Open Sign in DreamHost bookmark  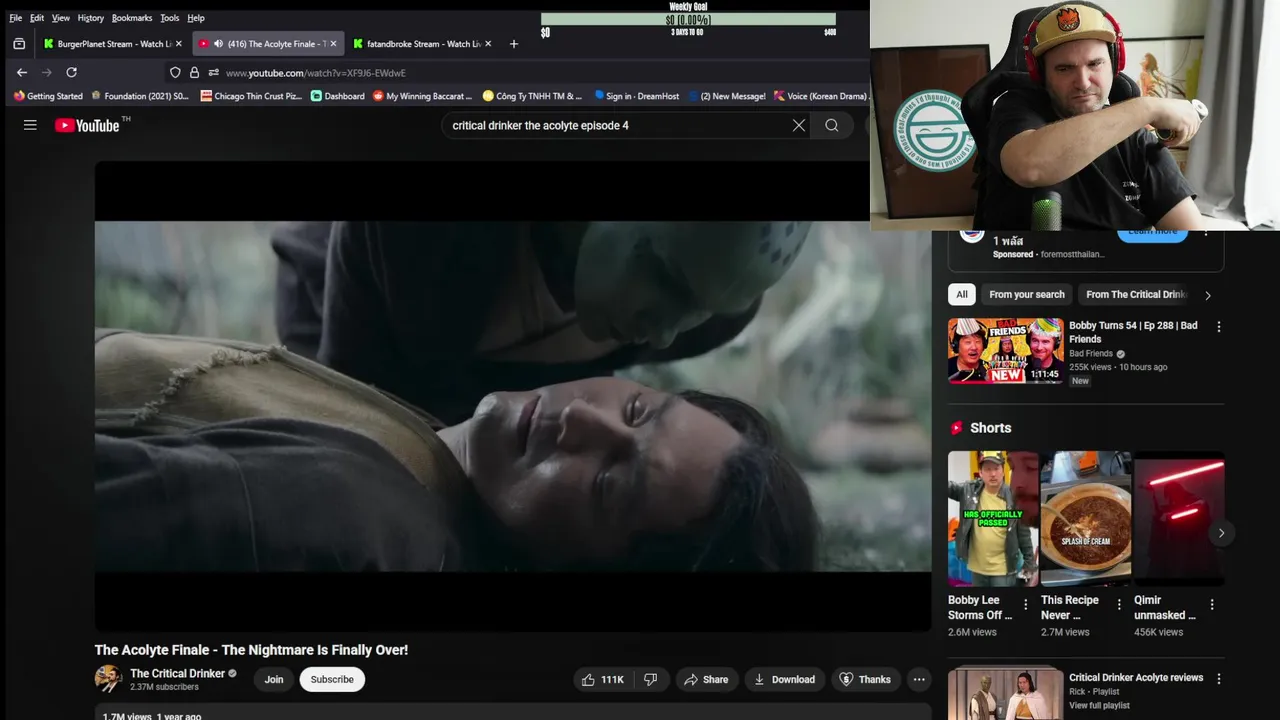pos(636,96)
